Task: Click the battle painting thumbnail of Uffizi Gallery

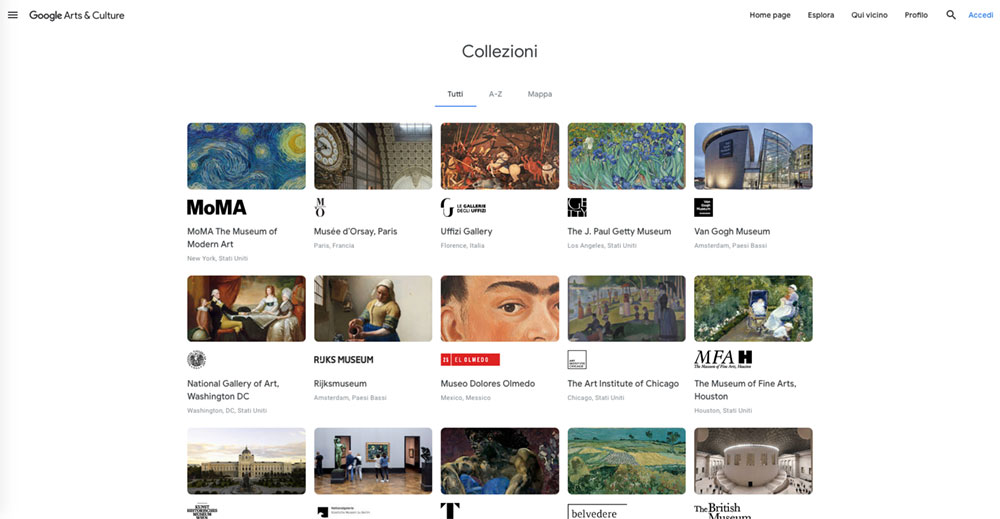Action: pyautogui.click(x=500, y=156)
